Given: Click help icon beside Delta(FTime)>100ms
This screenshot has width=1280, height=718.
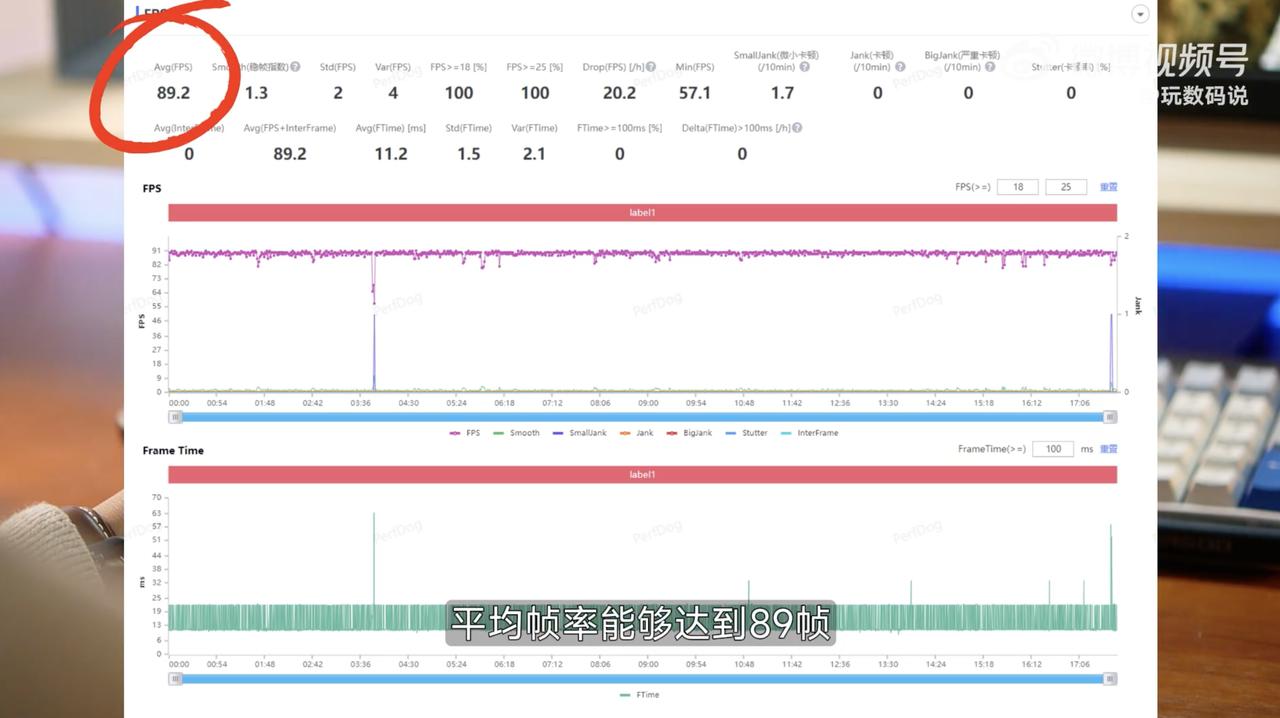Looking at the screenshot, I should pyautogui.click(x=797, y=128).
